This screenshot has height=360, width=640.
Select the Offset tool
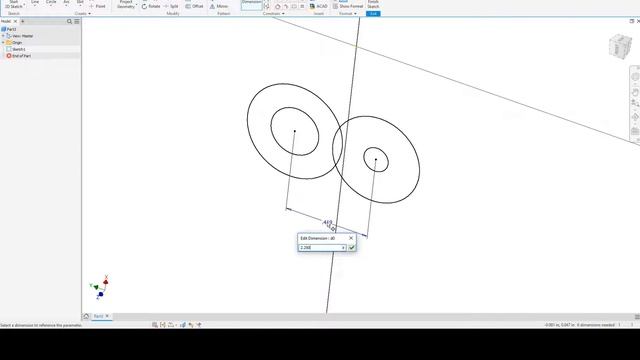(x=194, y=7)
